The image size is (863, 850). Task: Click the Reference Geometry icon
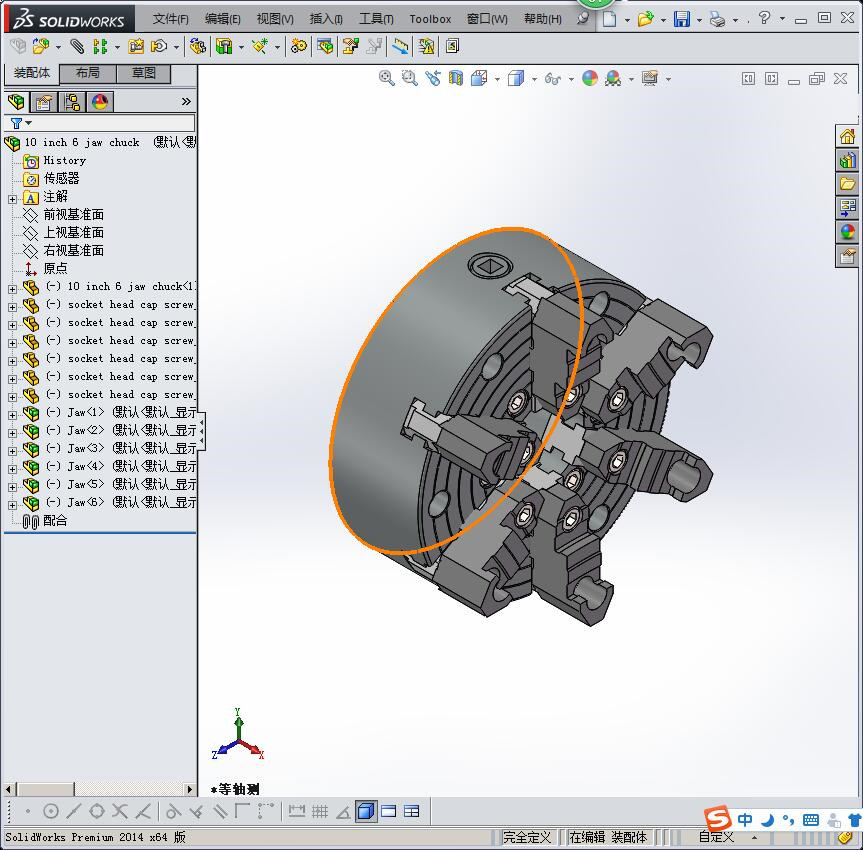tap(260, 46)
